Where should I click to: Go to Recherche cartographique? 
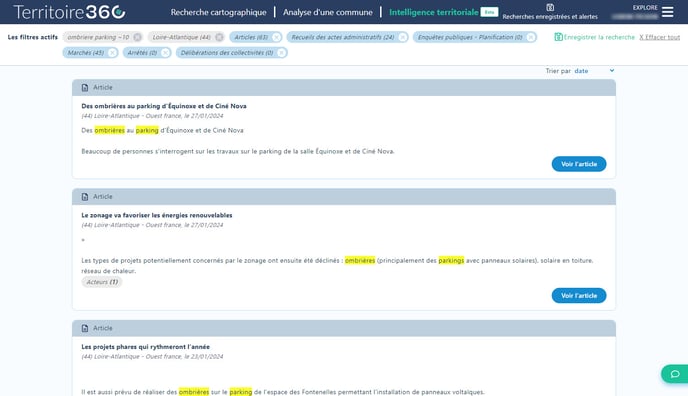[x=219, y=12]
